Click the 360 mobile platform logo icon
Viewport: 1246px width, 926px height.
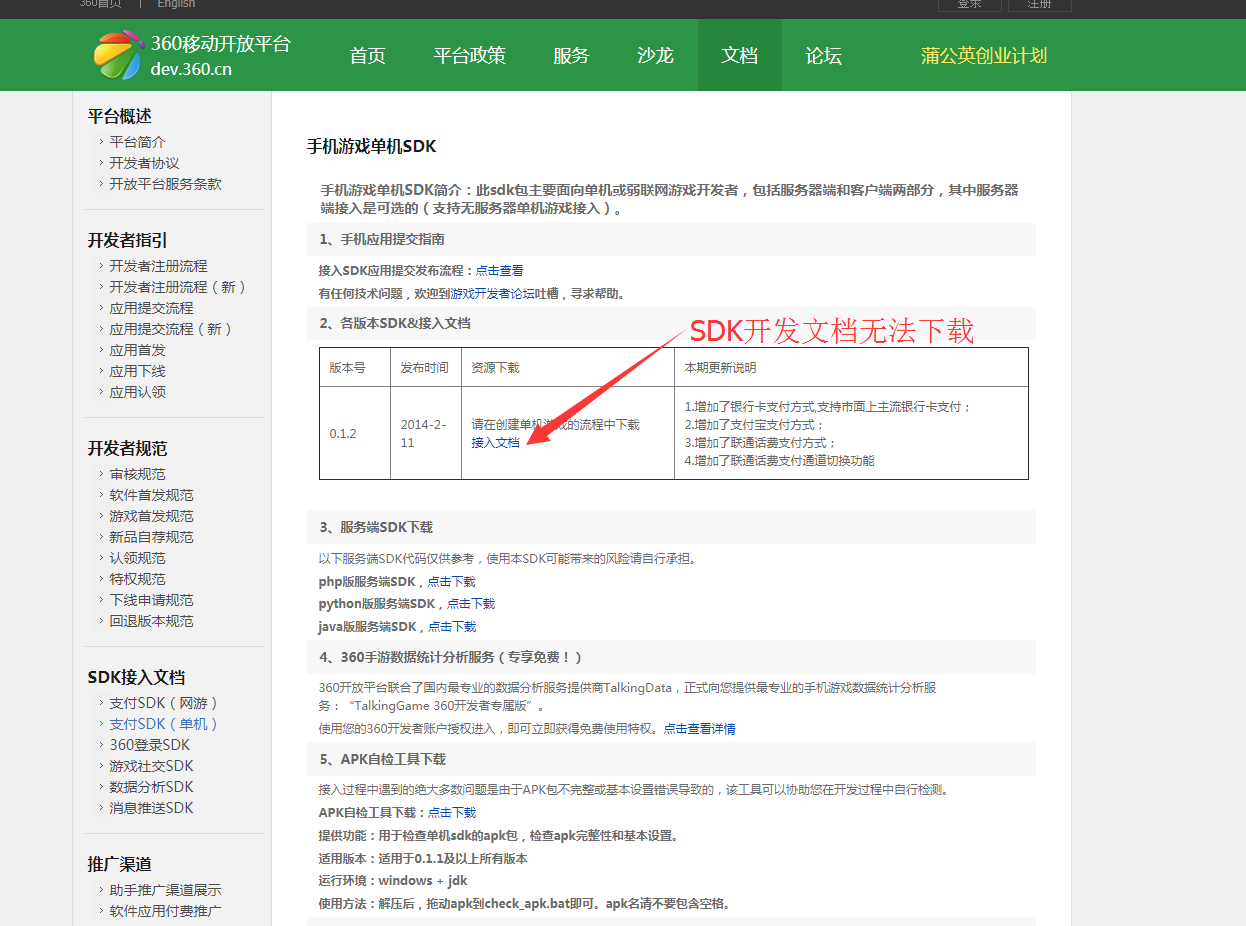tap(118, 55)
